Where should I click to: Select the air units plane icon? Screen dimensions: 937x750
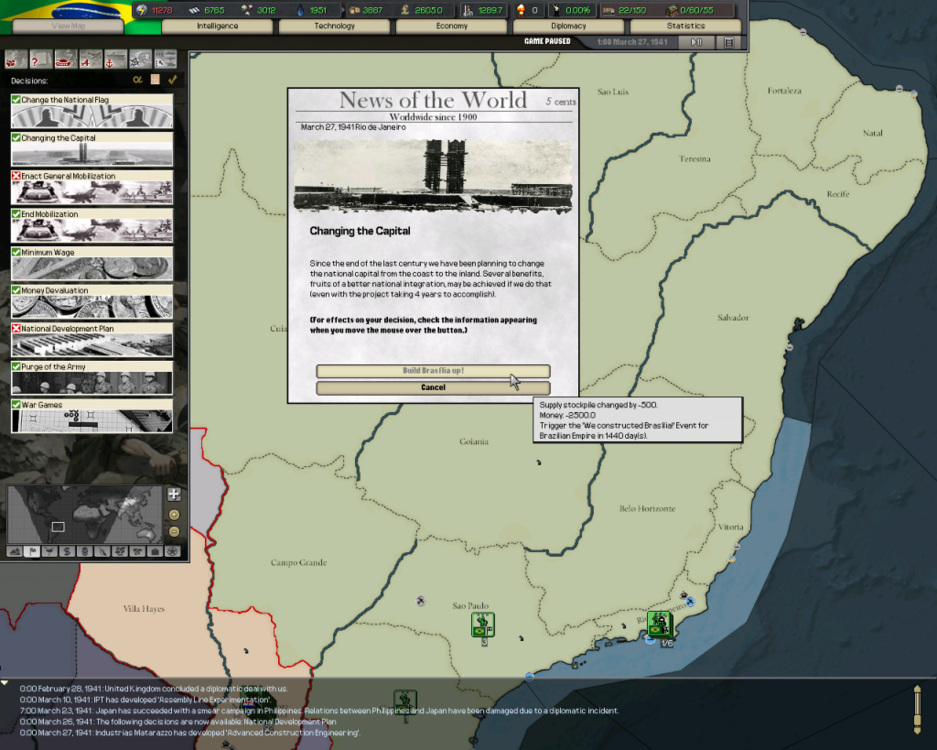coord(91,60)
